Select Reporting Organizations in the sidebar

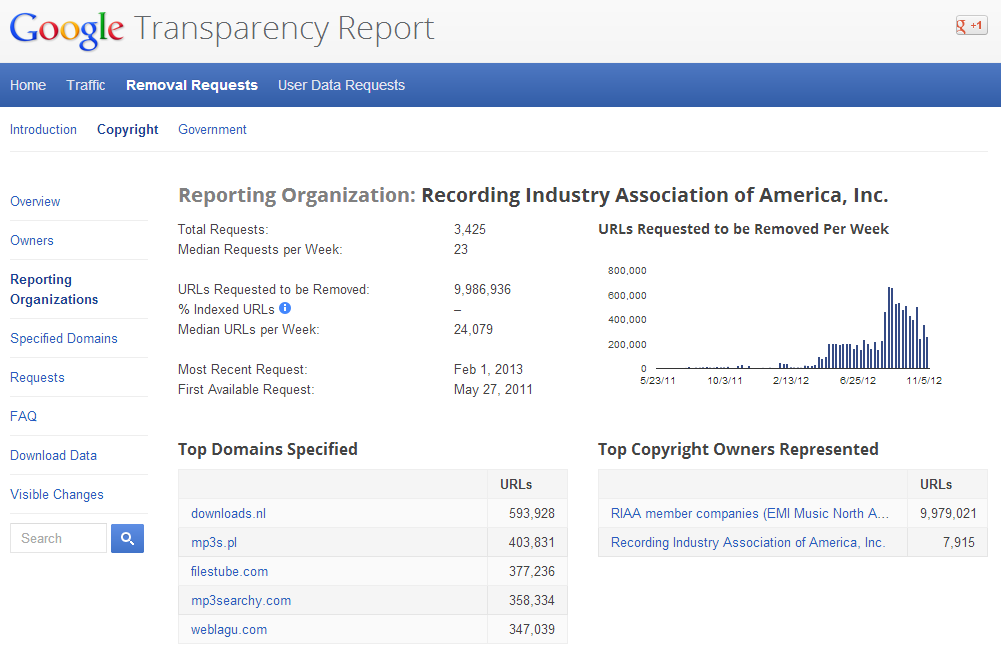click(x=54, y=289)
